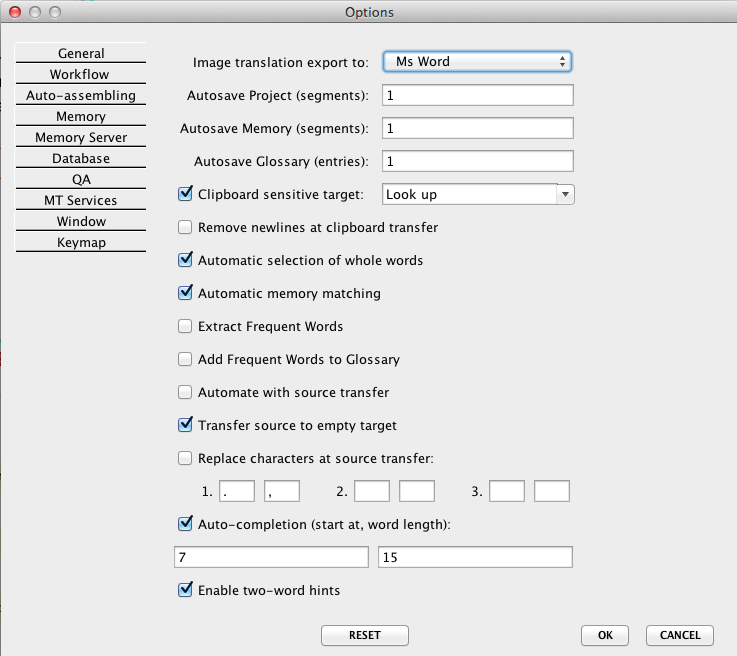Screen dimensions: 737x656
Task: Check Add Frequent Words to Glossary
Action: (185, 360)
